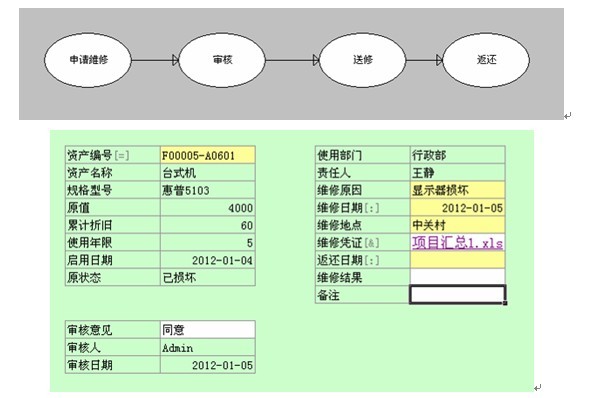The image size is (603, 398).
Task: Click the empty 维修结果 field
Action: pos(458,277)
